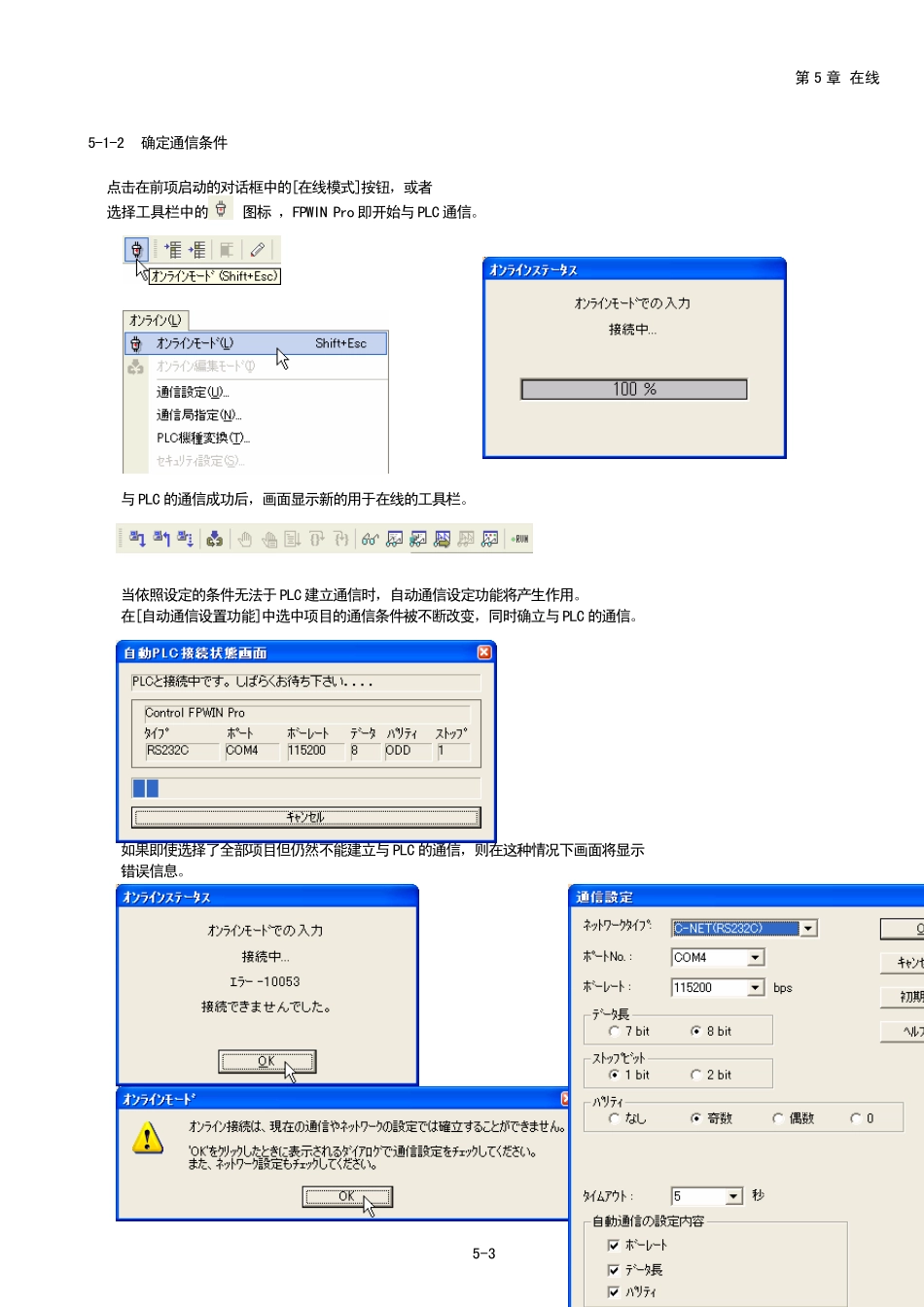
Task: Select the 7 bit data length radio
Action: [x=614, y=1031]
